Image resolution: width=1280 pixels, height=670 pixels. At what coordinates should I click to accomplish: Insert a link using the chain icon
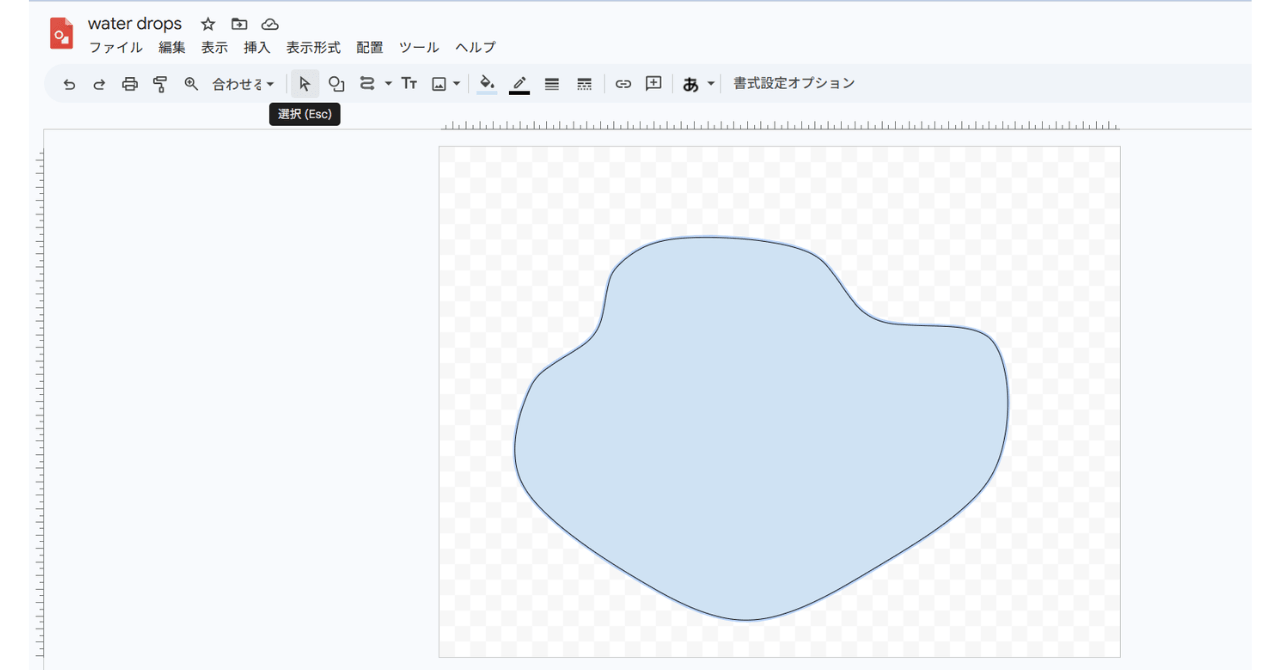(623, 84)
